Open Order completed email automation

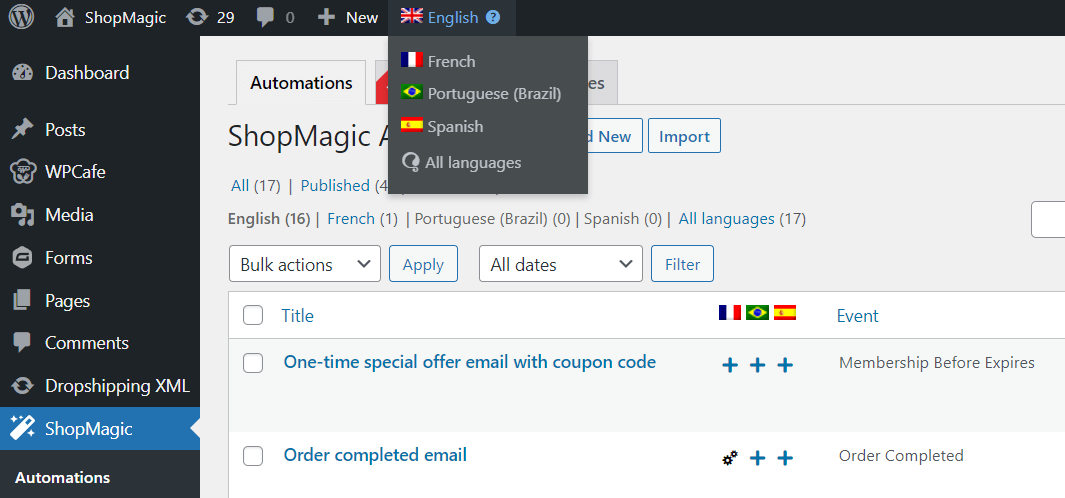375,455
